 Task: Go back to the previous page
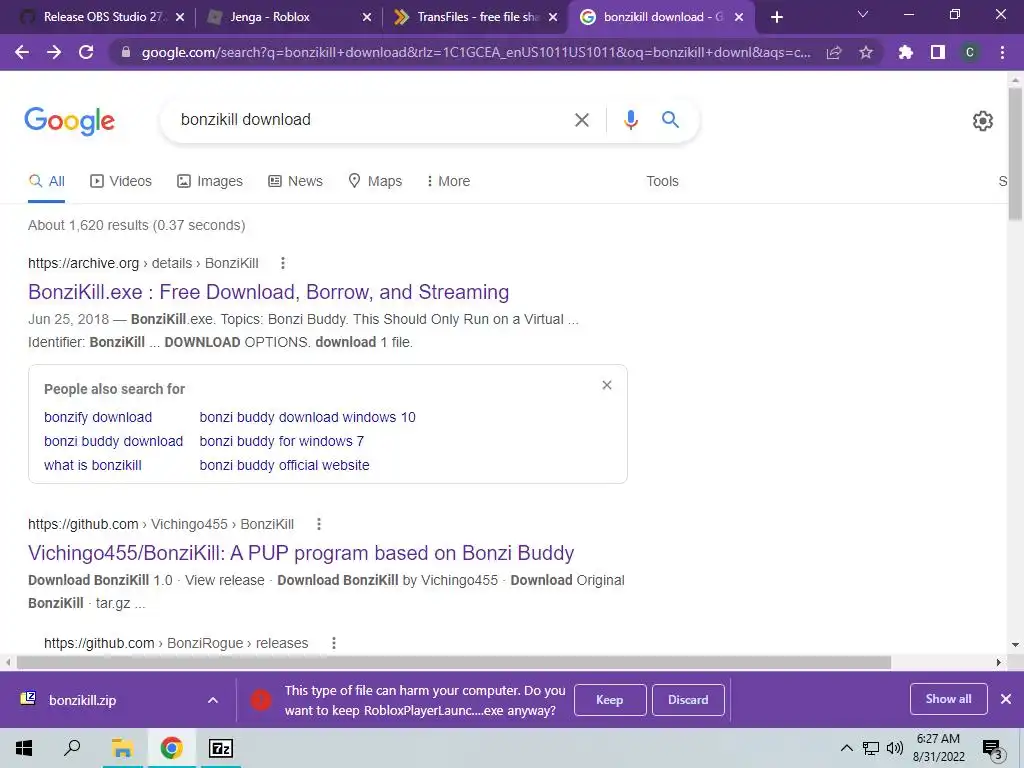point(22,52)
